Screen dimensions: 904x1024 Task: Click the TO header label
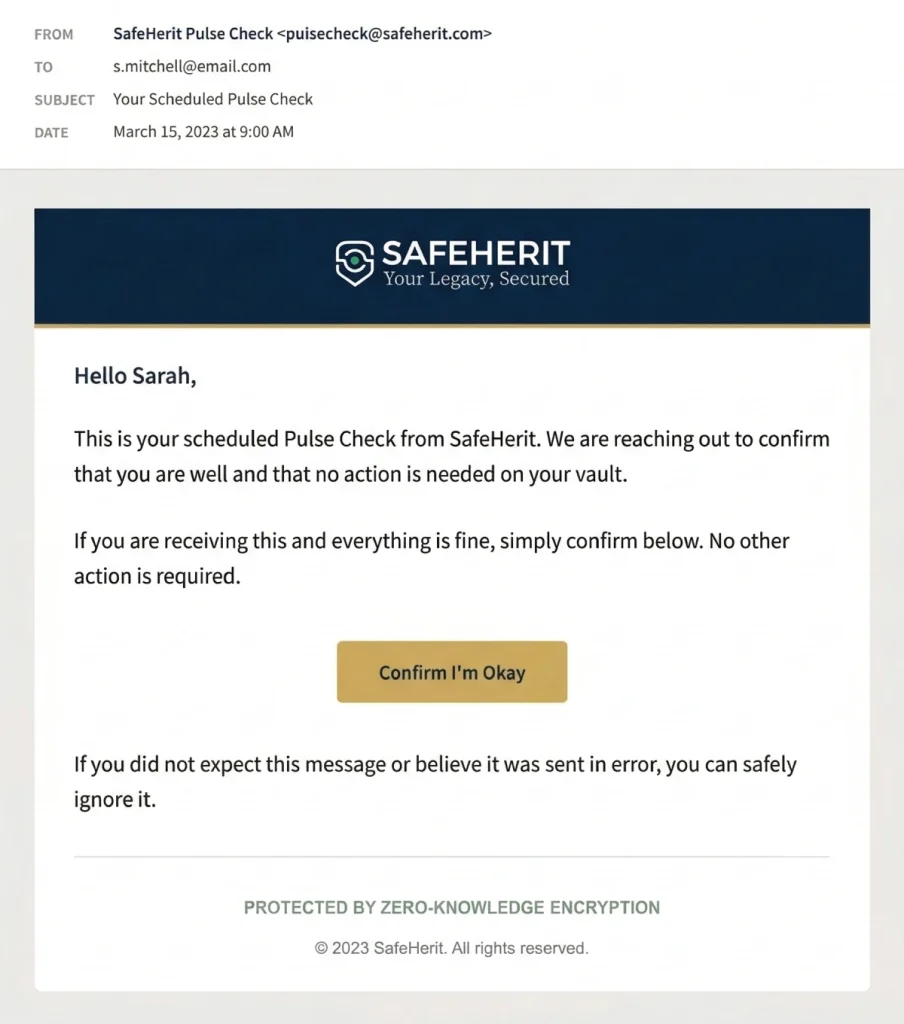click(x=43, y=67)
